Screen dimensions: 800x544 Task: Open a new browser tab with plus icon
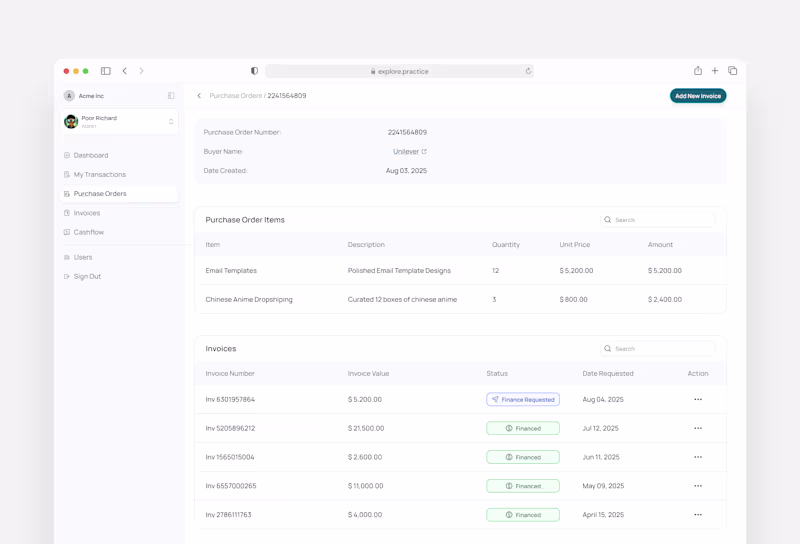point(715,71)
